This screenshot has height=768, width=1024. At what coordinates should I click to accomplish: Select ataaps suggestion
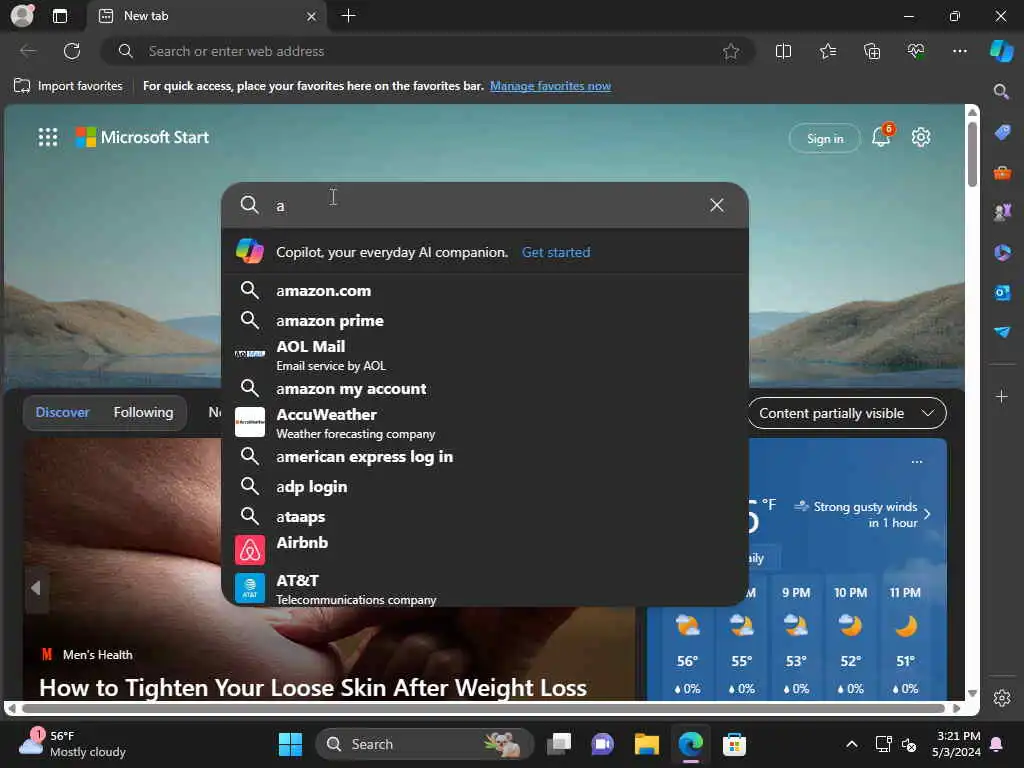[485, 517]
